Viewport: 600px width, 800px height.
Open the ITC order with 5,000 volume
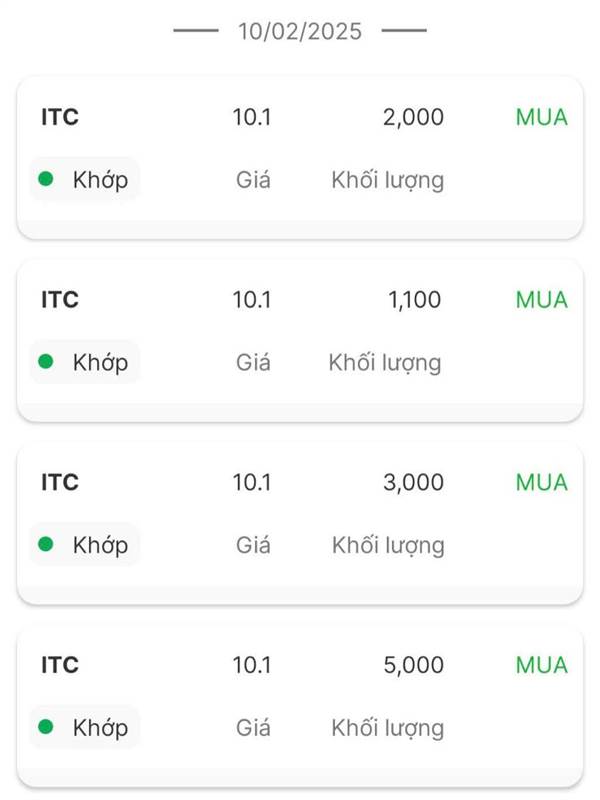[x=300, y=705]
